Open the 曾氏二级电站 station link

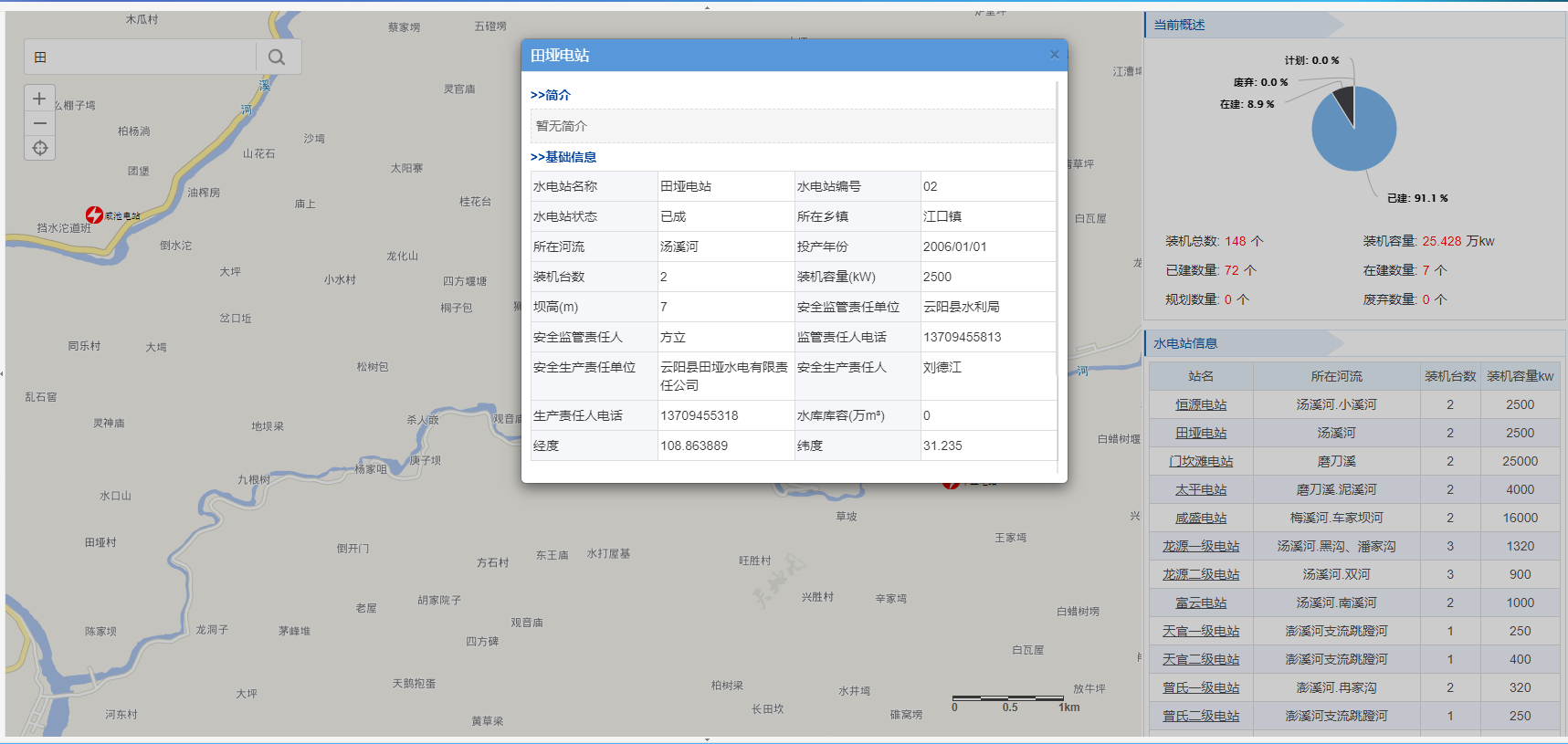[x=1201, y=716]
